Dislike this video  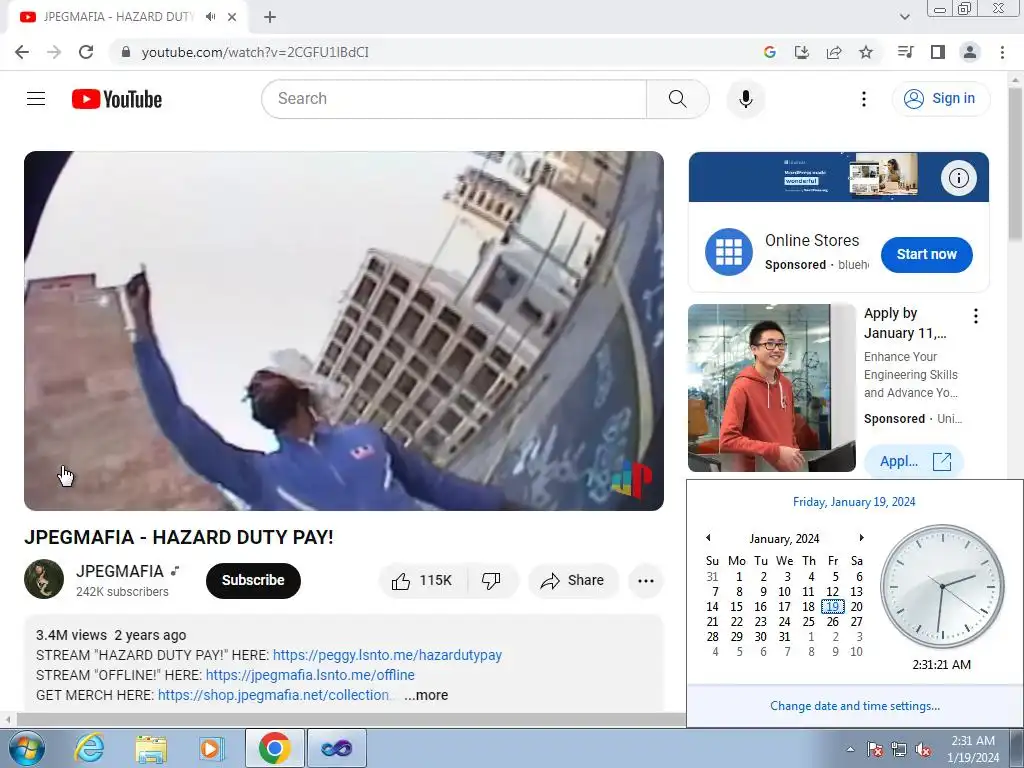(491, 581)
